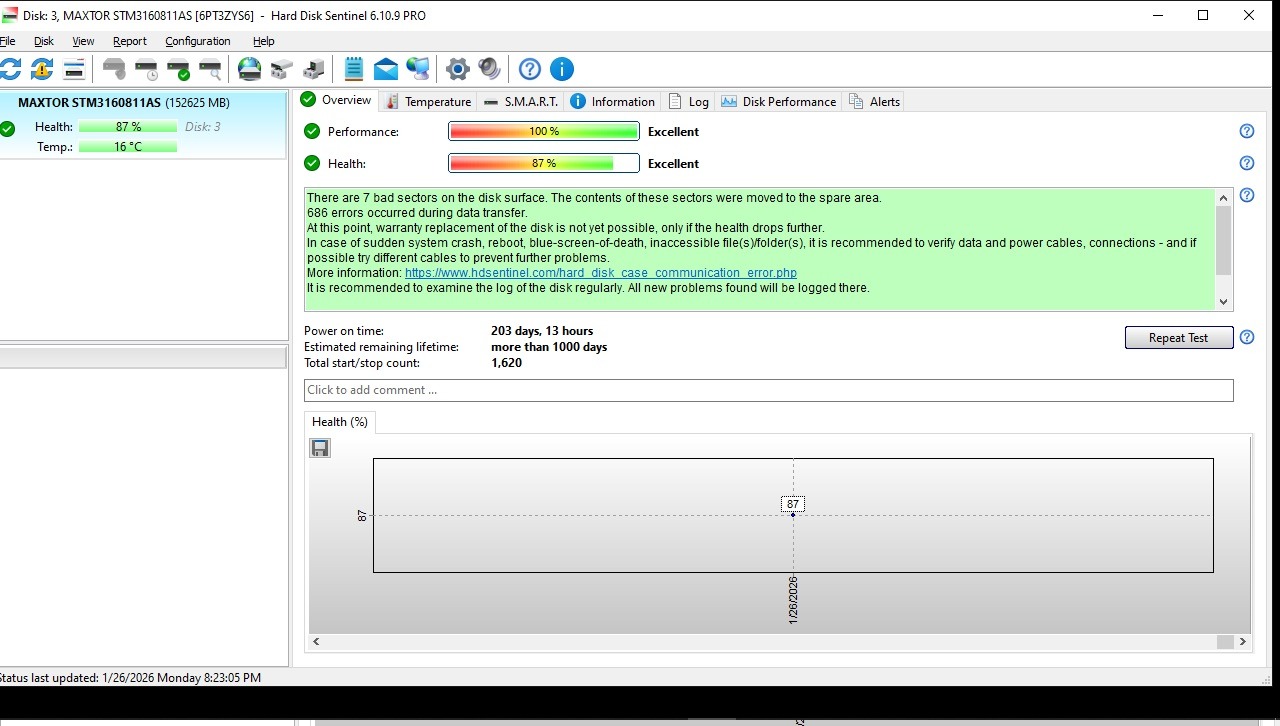Open the notepad report icon in toolbar
Screen dimensions: 1280x726
[354, 69]
